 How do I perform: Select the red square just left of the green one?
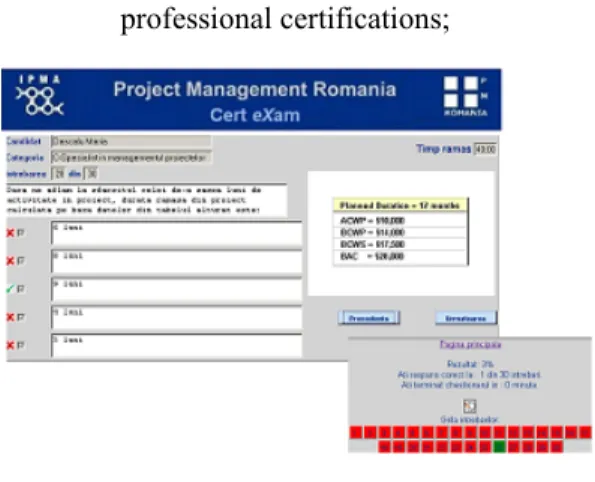click(x=485, y=447)
